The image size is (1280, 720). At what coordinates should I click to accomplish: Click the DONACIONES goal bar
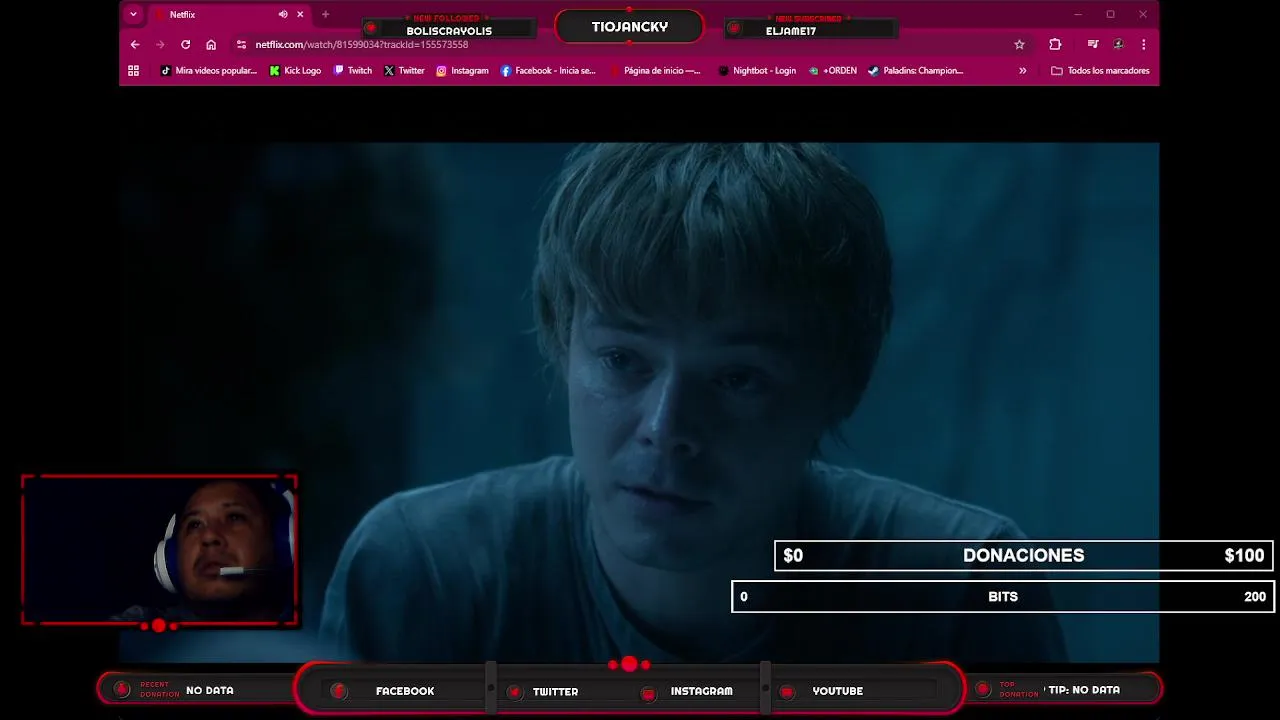tap(1023, 555)
